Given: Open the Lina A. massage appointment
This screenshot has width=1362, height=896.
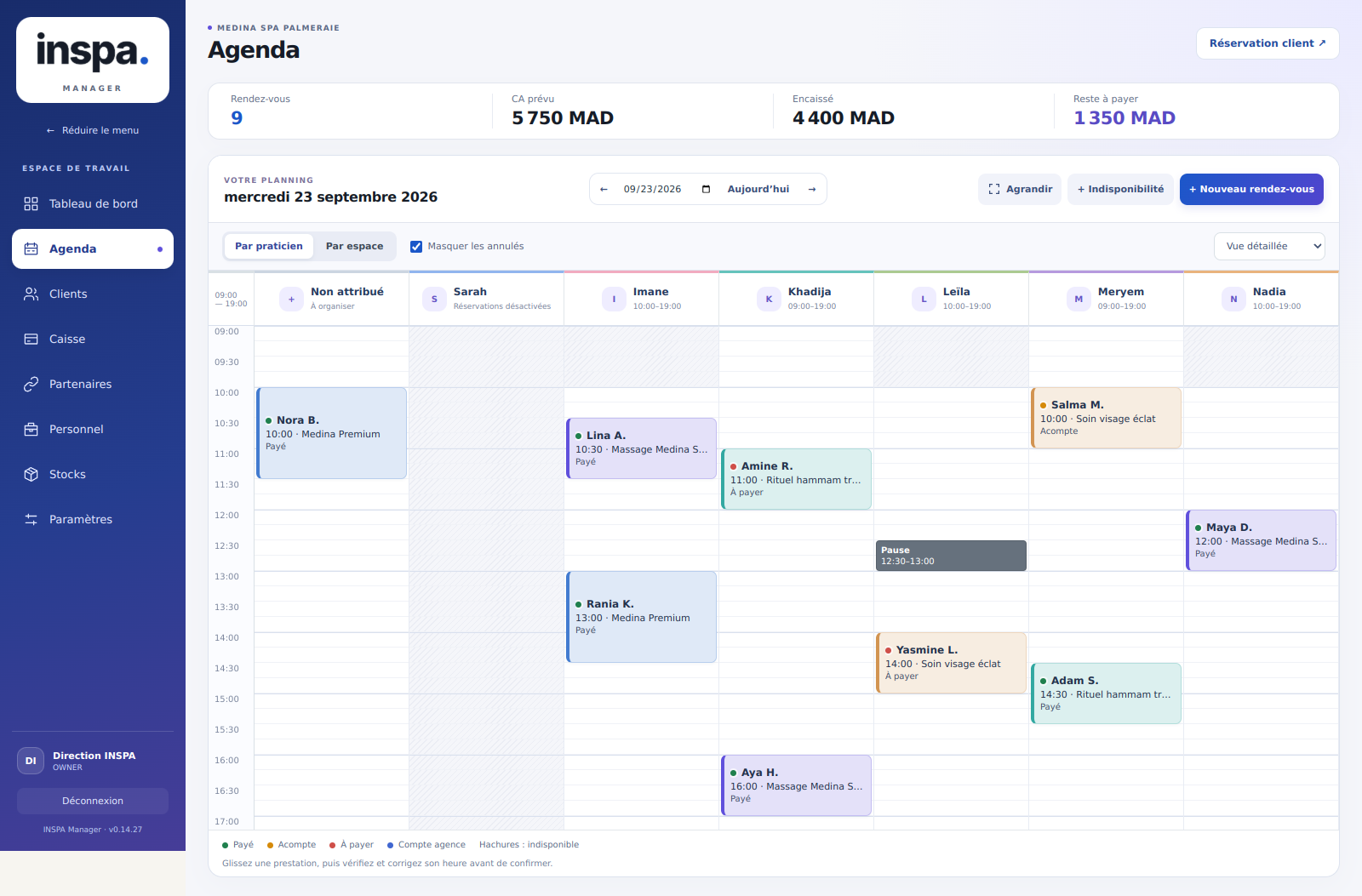Looking at the screenshot, I should point(641,448).
